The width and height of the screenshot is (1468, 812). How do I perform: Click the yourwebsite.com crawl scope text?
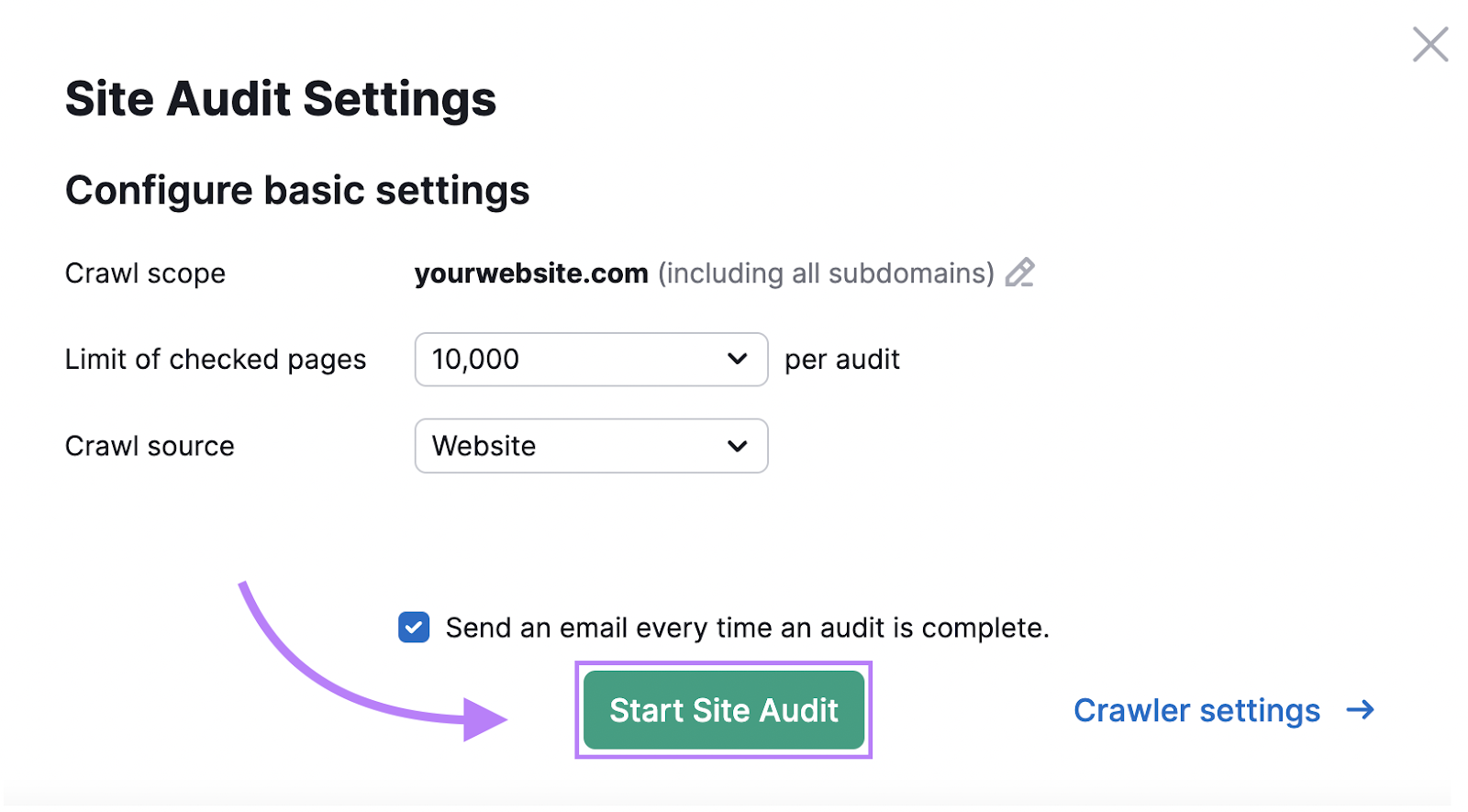click(x=531, y=273)
